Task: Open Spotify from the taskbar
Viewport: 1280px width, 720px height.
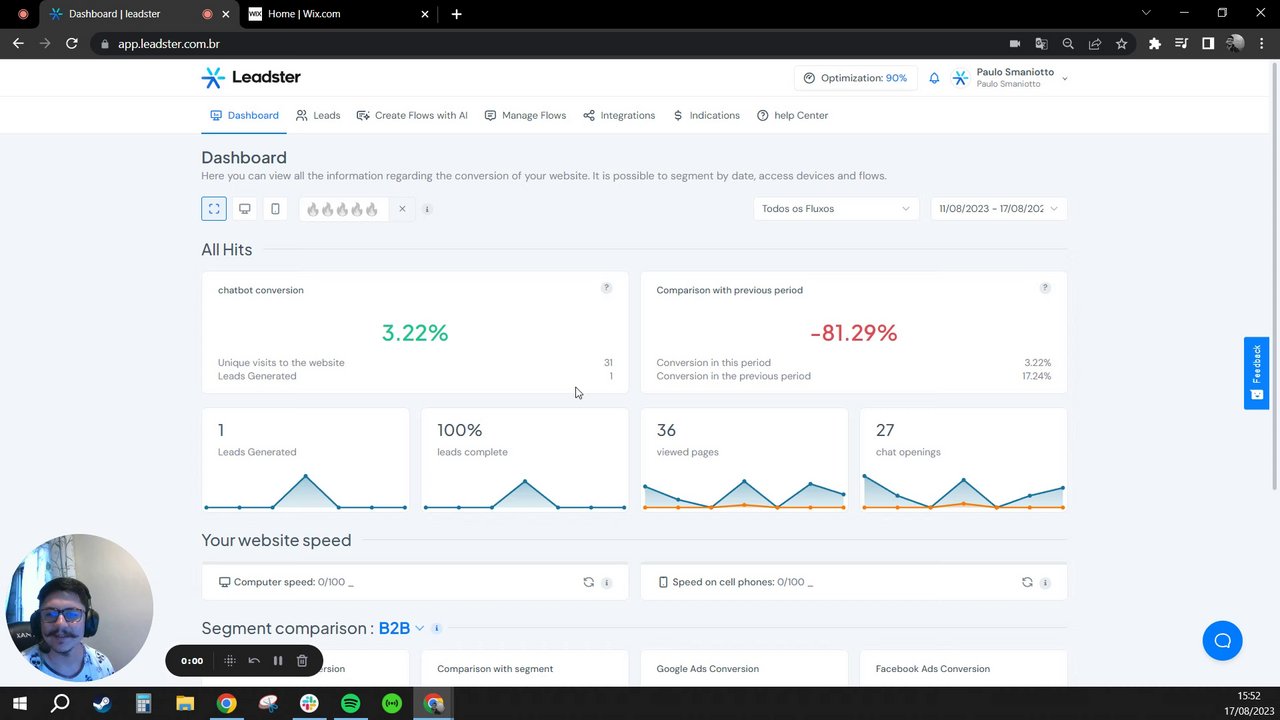Action: click(x=350, y=704)
